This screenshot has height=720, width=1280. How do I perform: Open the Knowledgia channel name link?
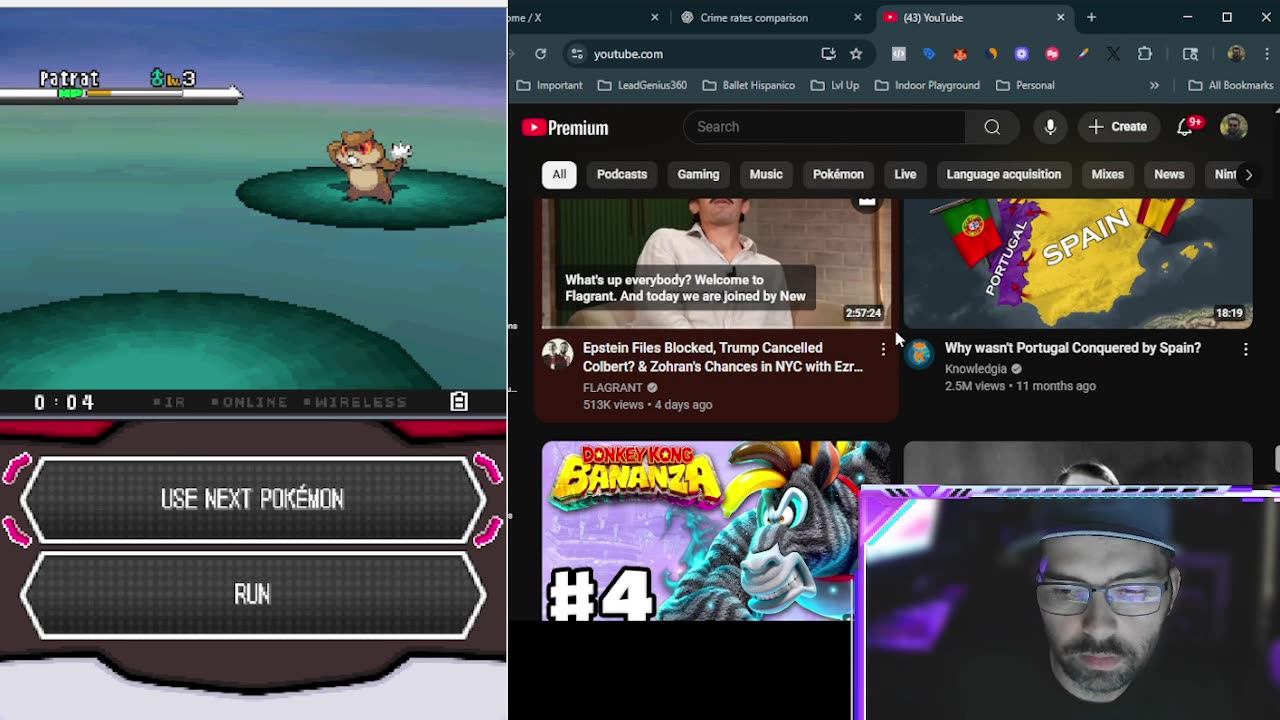click(976, 369)
